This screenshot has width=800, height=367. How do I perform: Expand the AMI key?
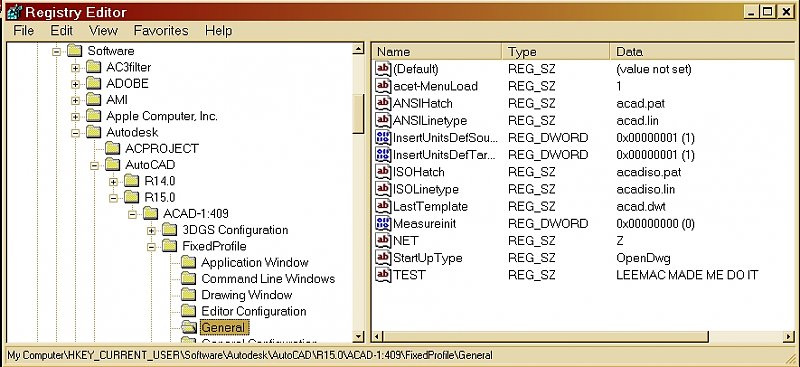(x=76, y=100)
